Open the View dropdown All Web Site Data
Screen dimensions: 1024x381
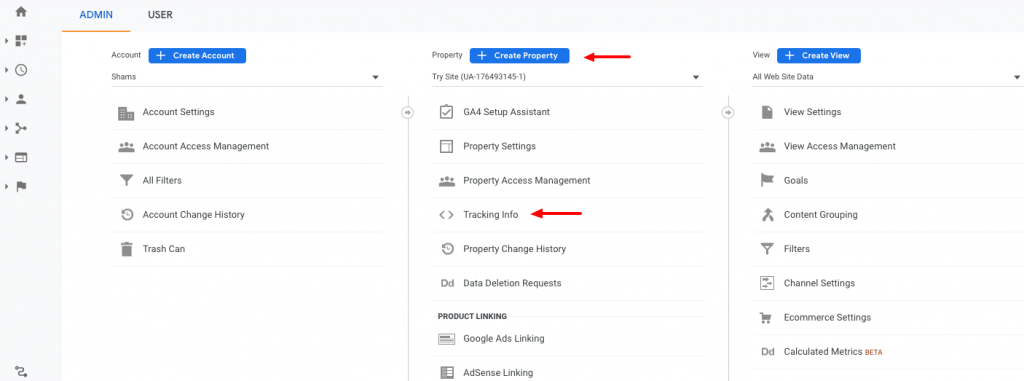coord(887,77)
